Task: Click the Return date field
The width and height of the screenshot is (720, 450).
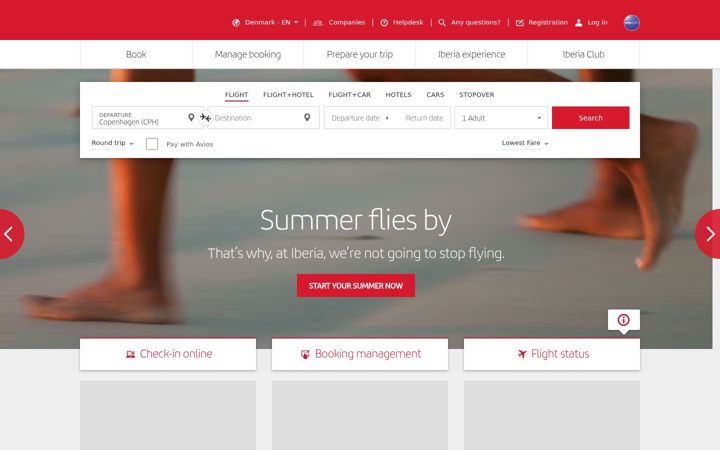Action: tap(424, 118)
